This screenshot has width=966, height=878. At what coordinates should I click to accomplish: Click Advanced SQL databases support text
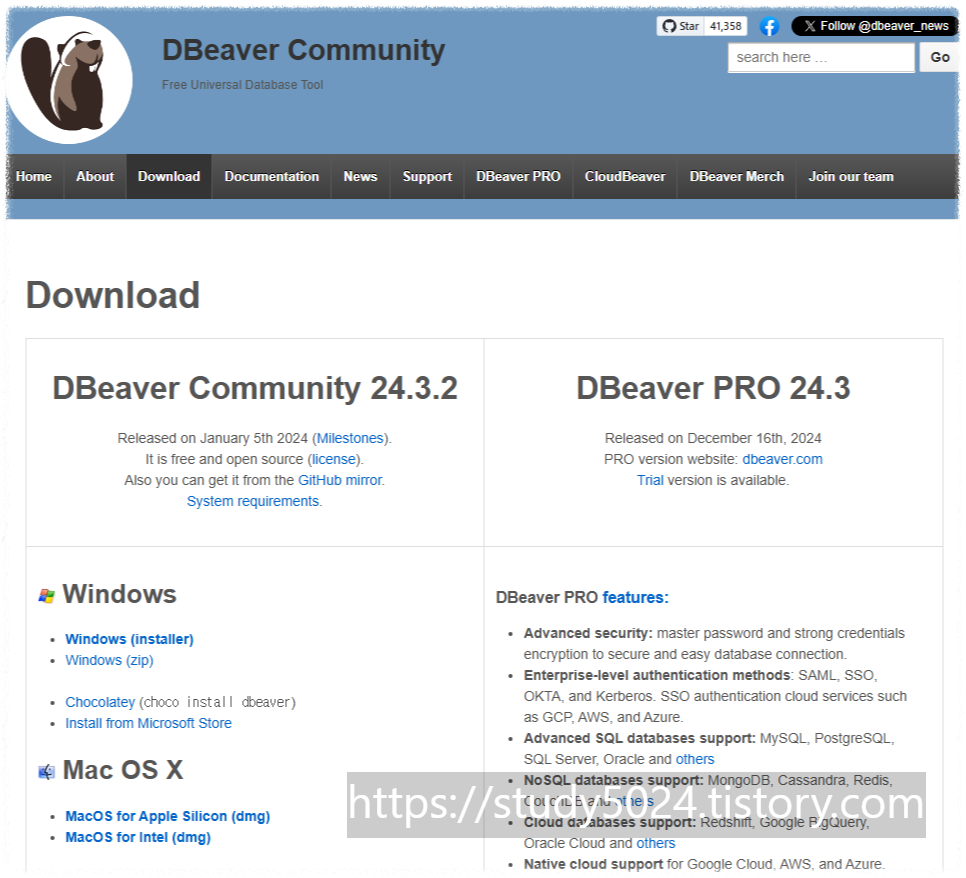(x=639, y=738)
